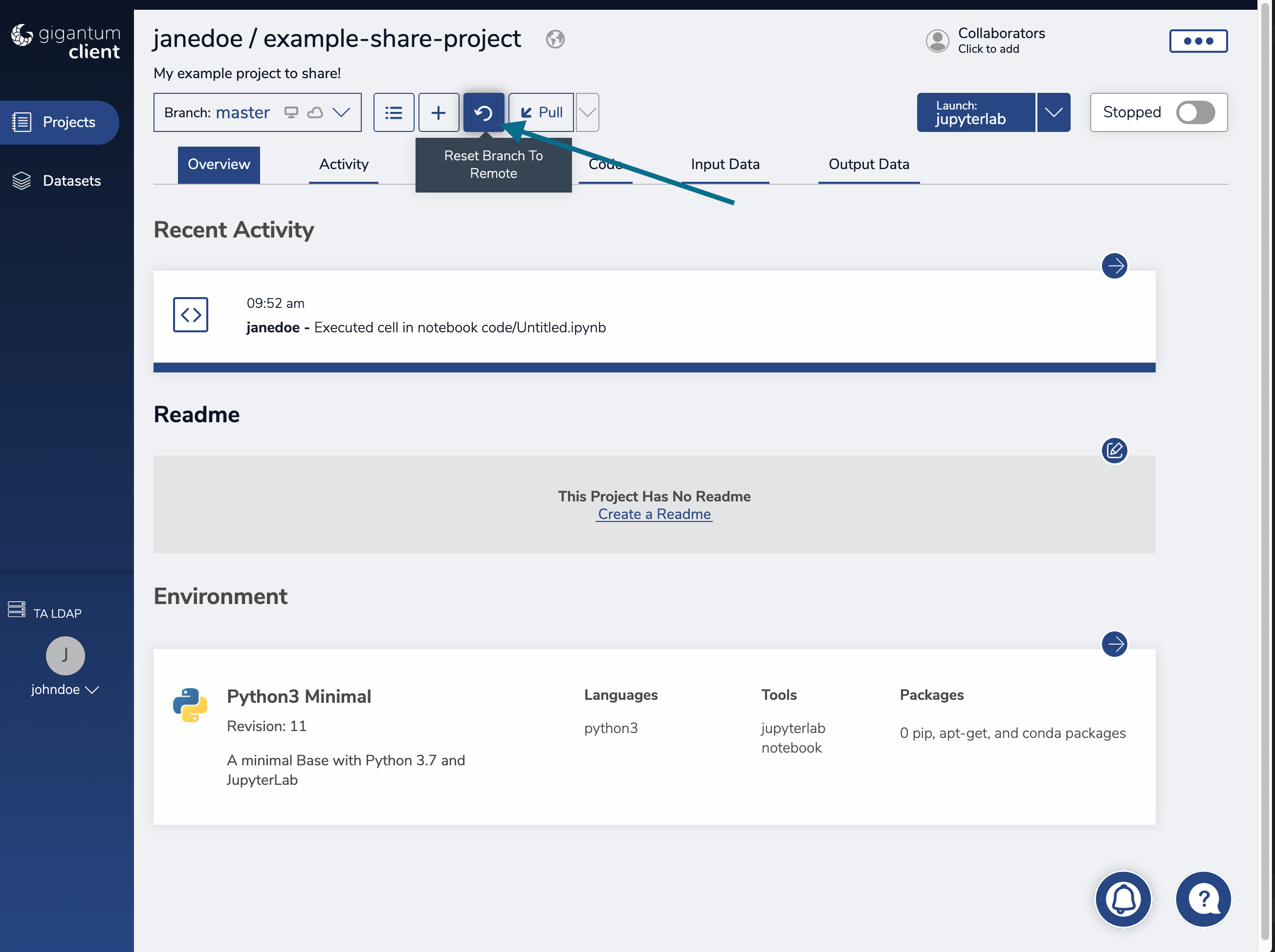The width and height of the screenshot is (1275, 952).
Task: Open the manage branches list icon
Action: [x=394, y=112]
